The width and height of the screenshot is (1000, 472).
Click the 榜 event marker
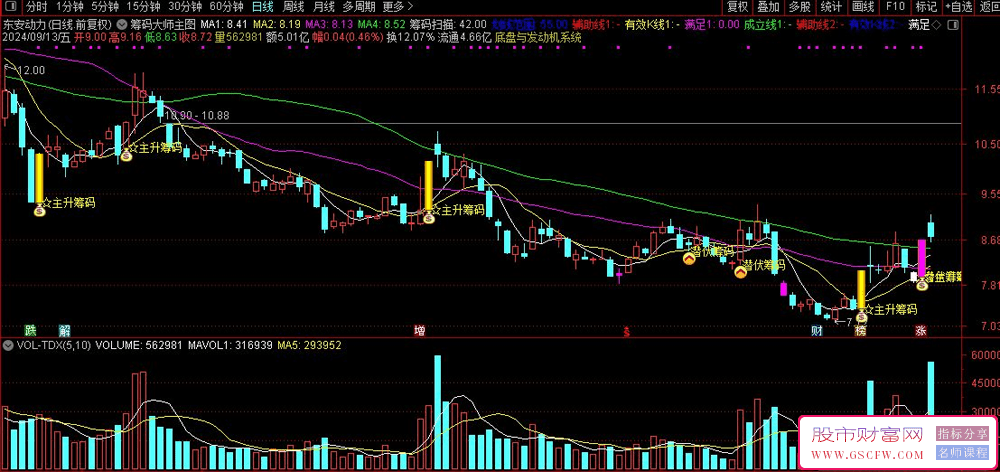click(x=861, y=330)
